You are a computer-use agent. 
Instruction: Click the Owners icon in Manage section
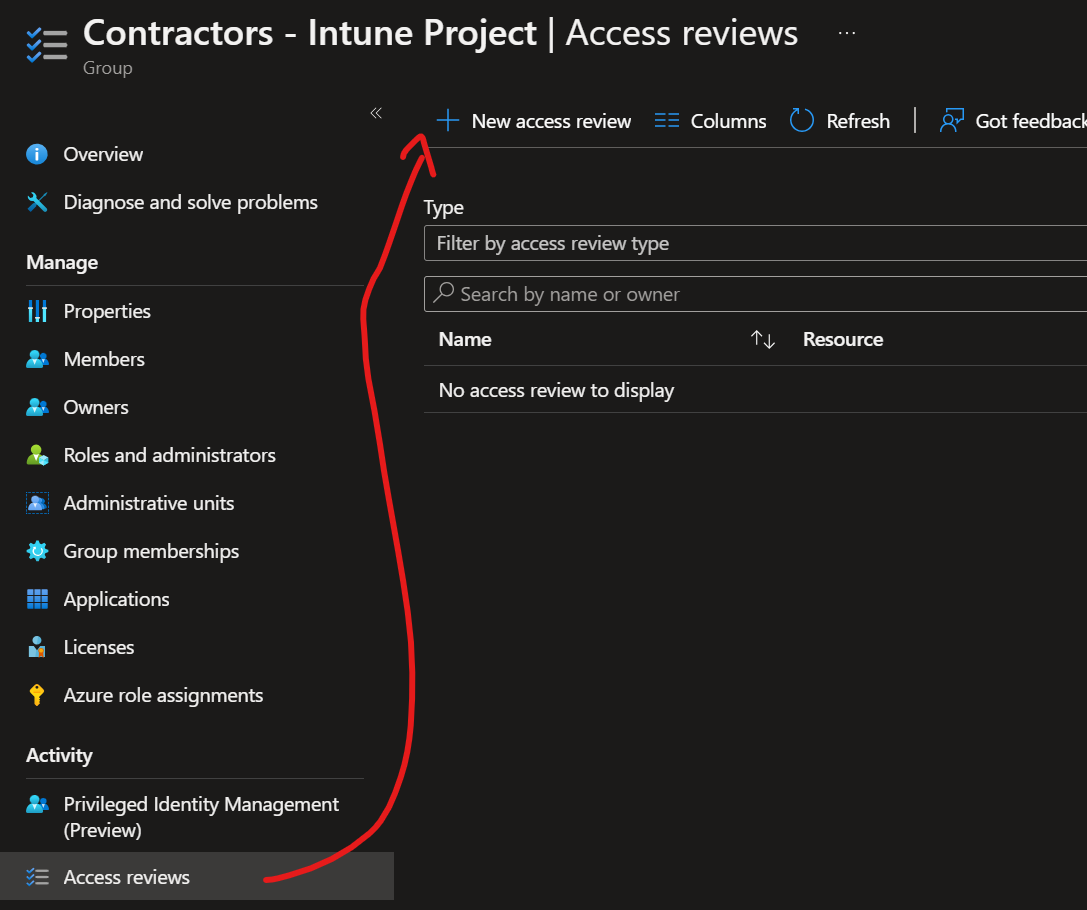[37, 407]
